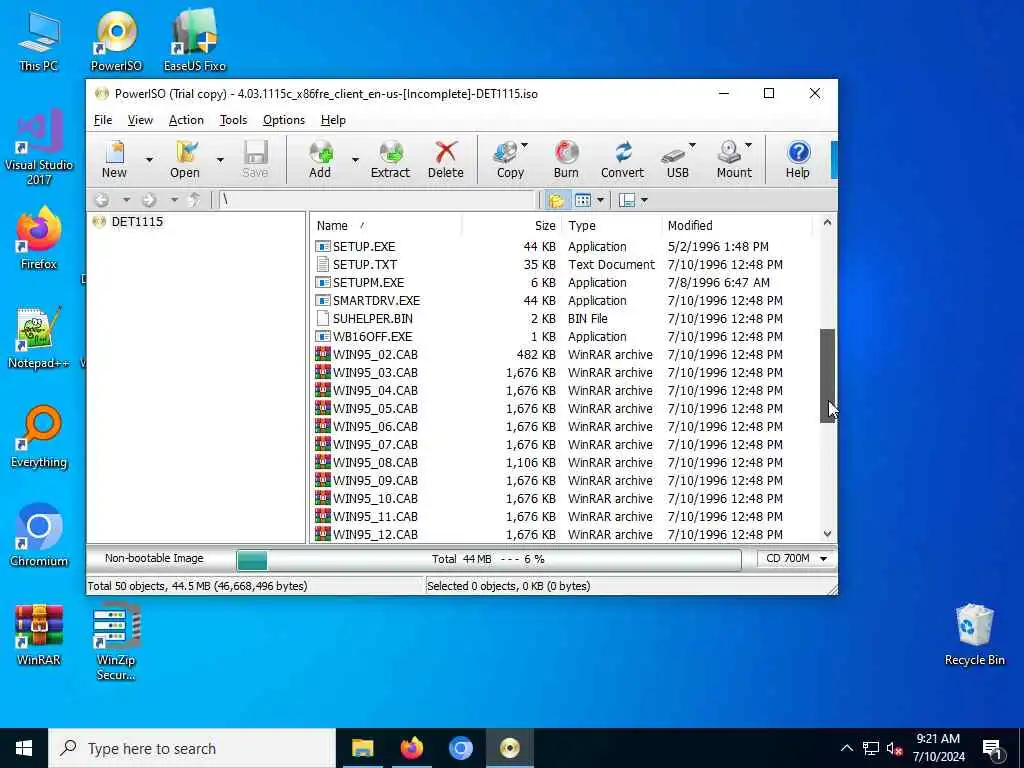Click the navigate Back arrow icon

(x=102, y=200)
